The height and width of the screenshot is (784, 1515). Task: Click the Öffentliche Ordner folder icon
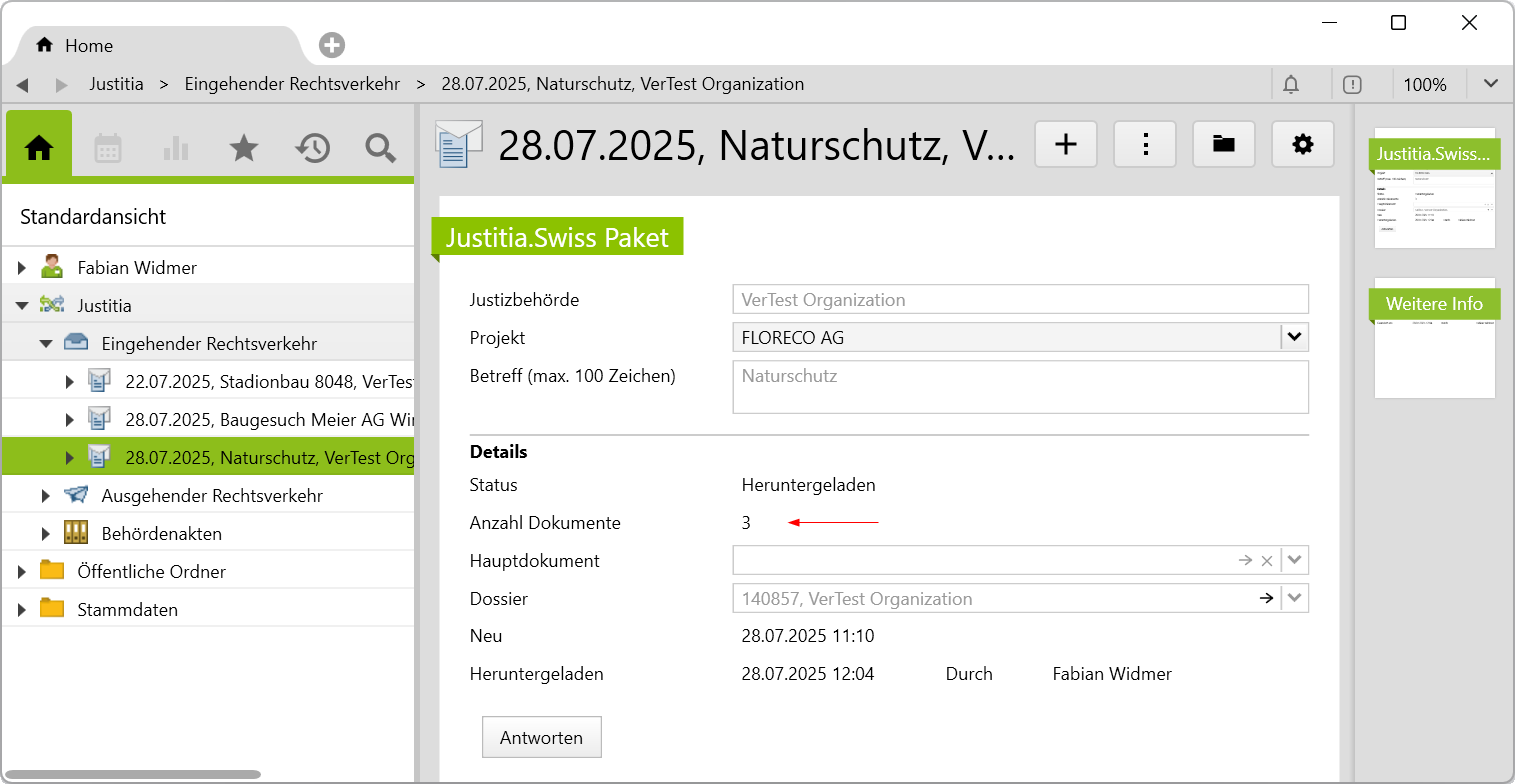click(52, 571)
